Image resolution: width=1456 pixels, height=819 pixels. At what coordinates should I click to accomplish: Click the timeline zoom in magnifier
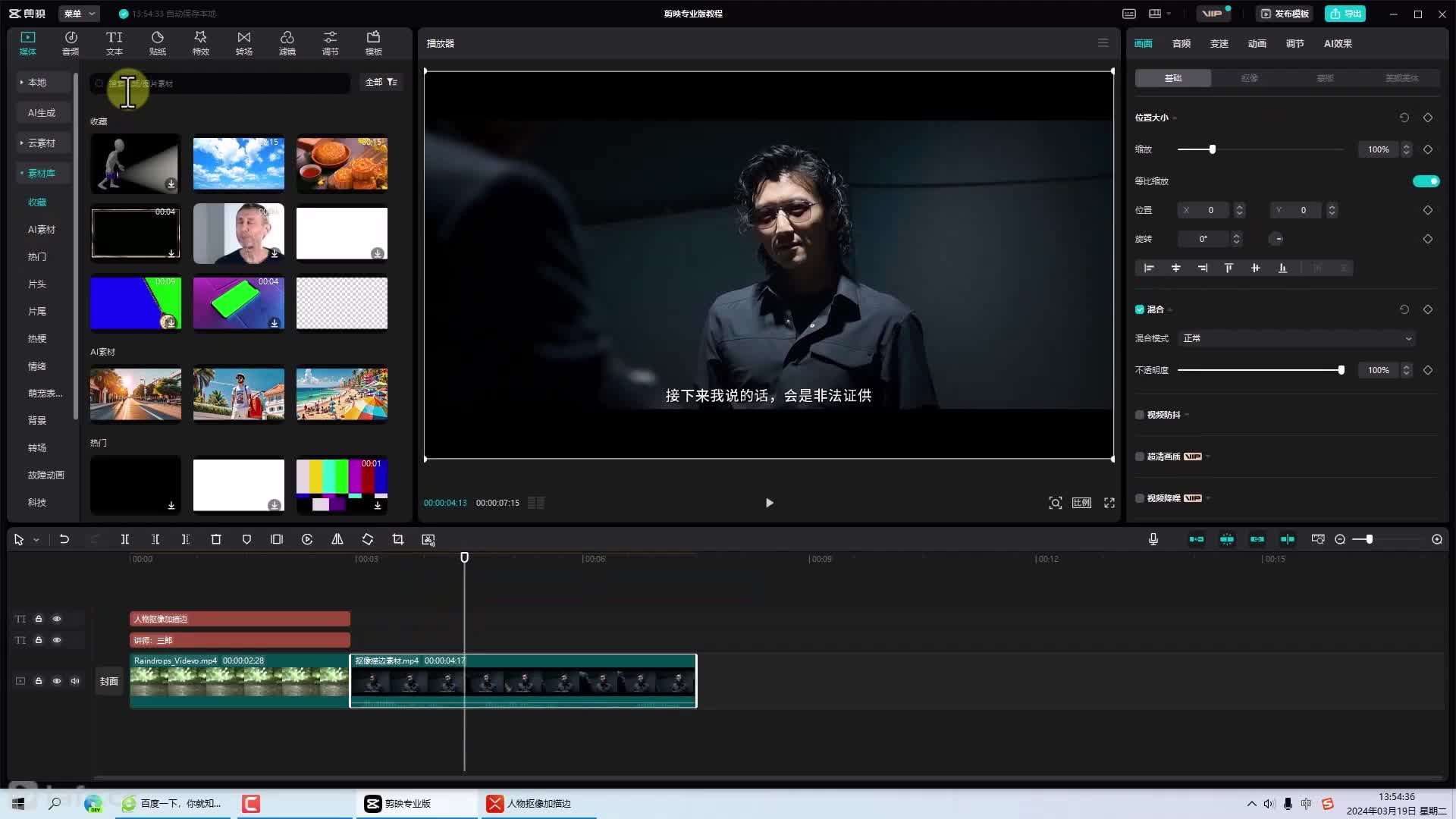1437,539
